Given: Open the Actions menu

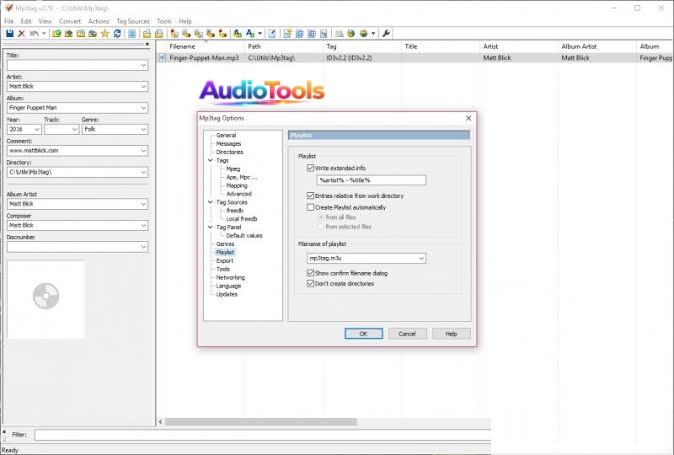Looking at the screenshot, I should [x=98, y=21].
